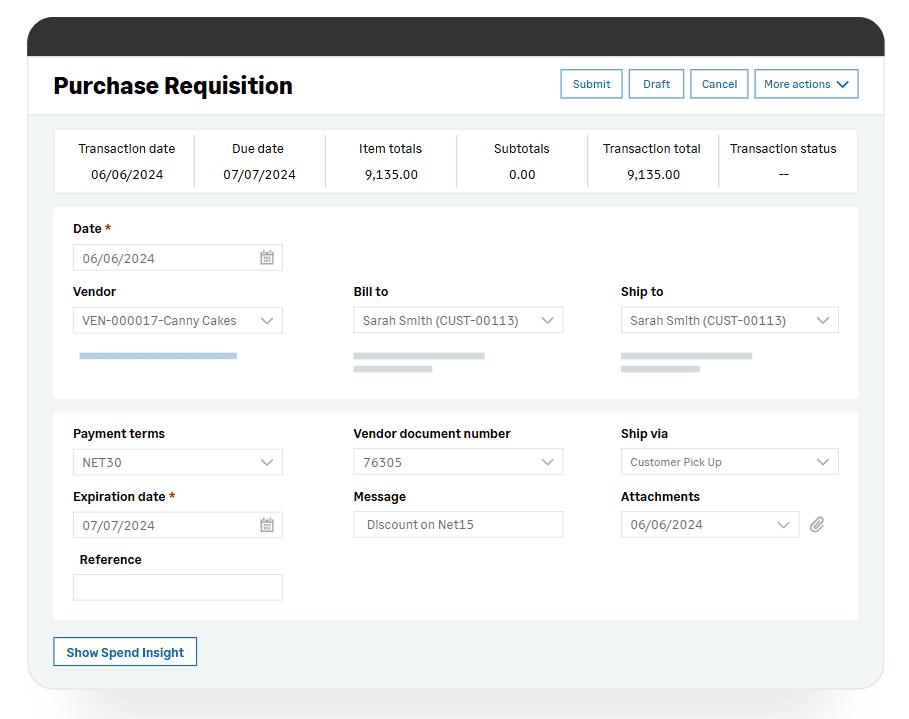Click inside the empty Reference field
Image resolution: width=909 pixels, height=719 pixels.
pyautogui.click(x=177, y=587)
